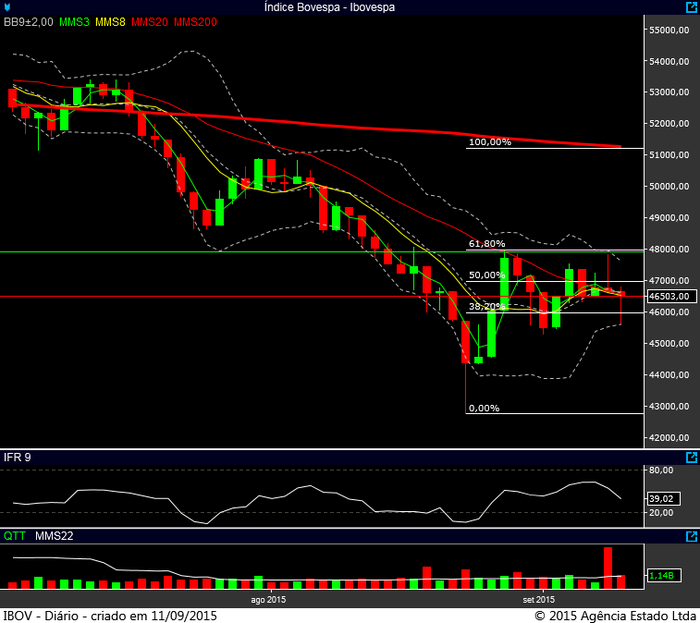Image resolution: width=700 pixels, height=623 pixels.
Task: Select the MMS20 indicator label
Action: 150,22
